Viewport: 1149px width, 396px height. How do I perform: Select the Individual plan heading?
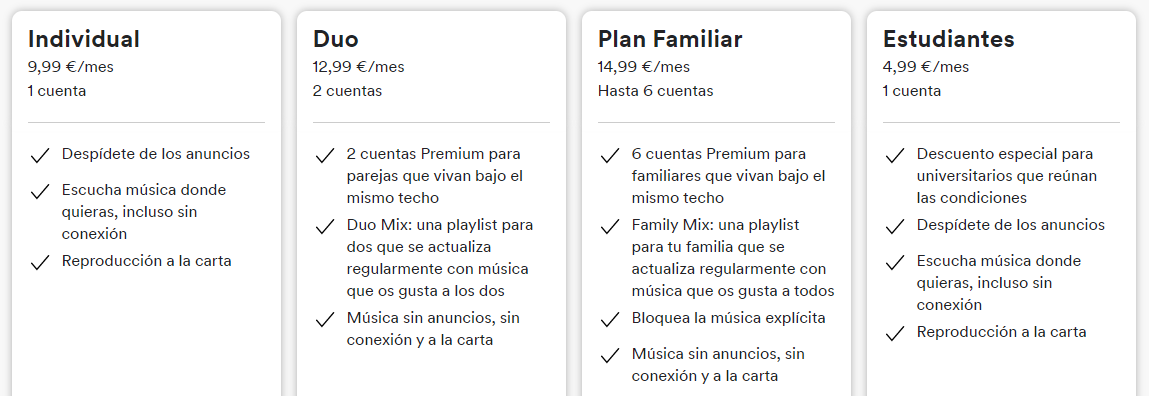click(84, 38)
